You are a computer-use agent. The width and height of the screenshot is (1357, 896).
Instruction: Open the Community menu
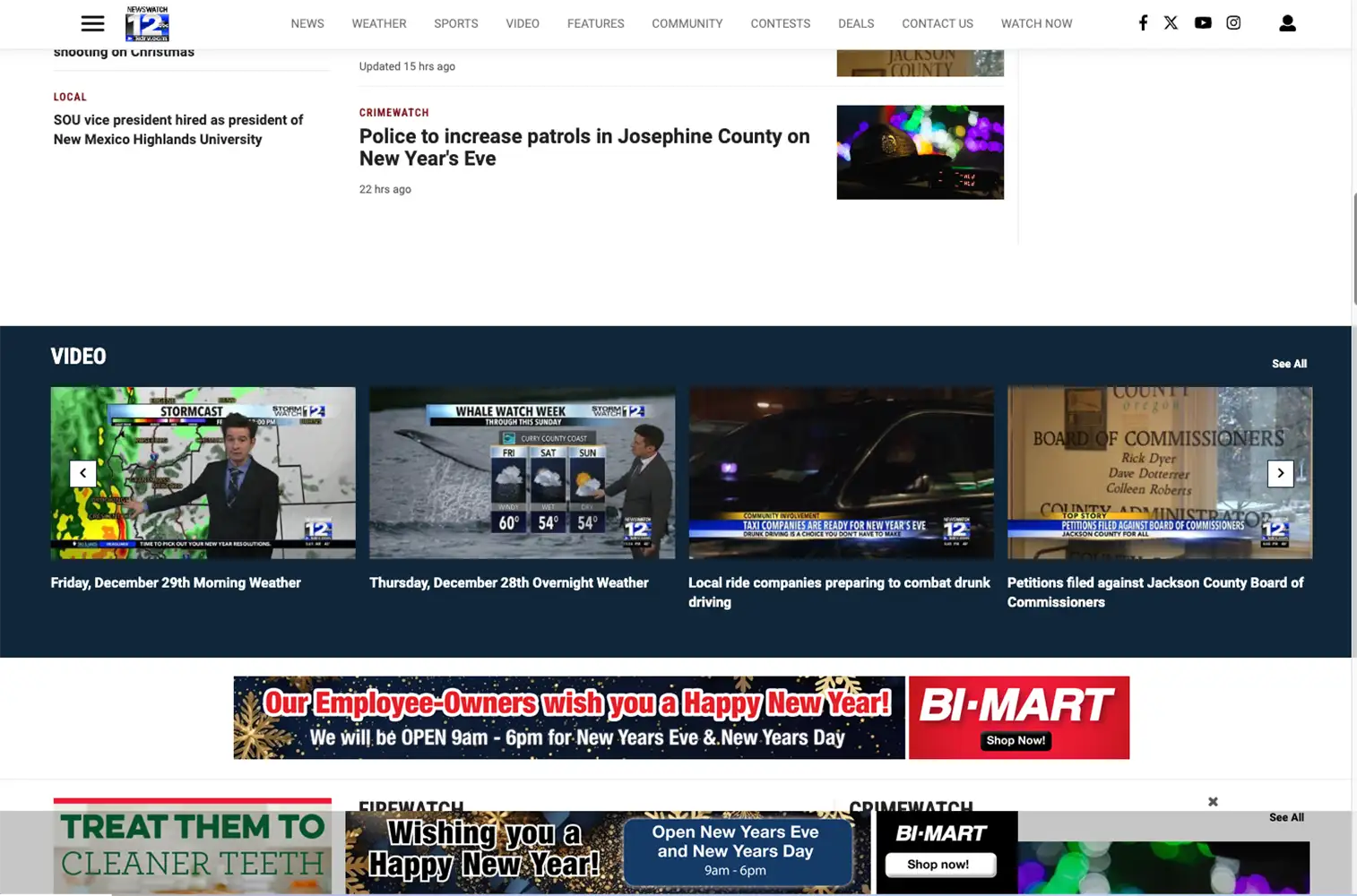(687, 23)
